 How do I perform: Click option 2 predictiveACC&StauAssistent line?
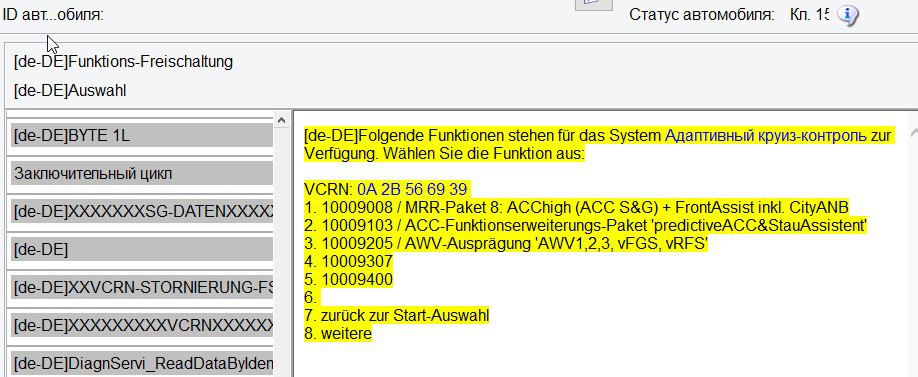585,226
